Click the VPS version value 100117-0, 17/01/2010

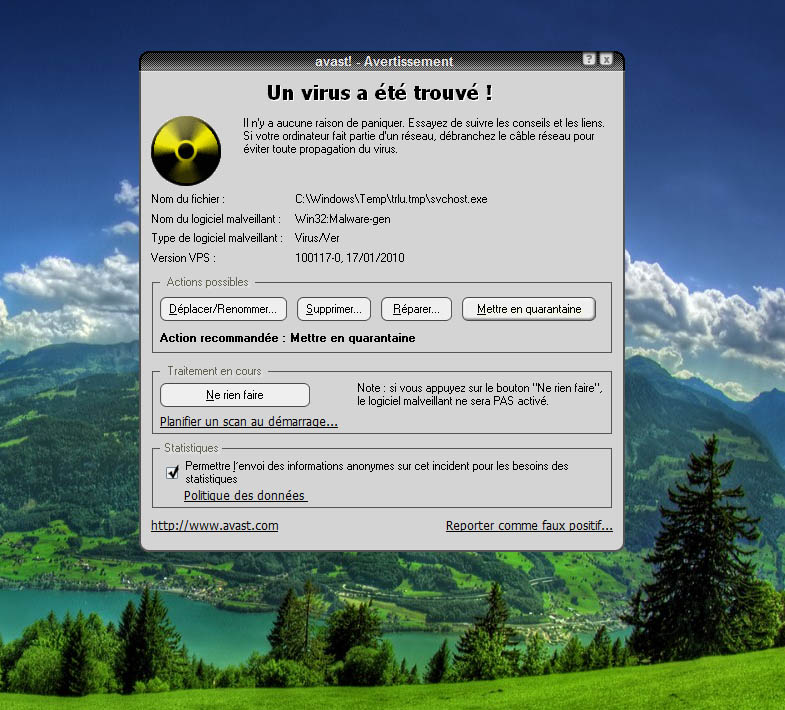(x=349, y=258)
